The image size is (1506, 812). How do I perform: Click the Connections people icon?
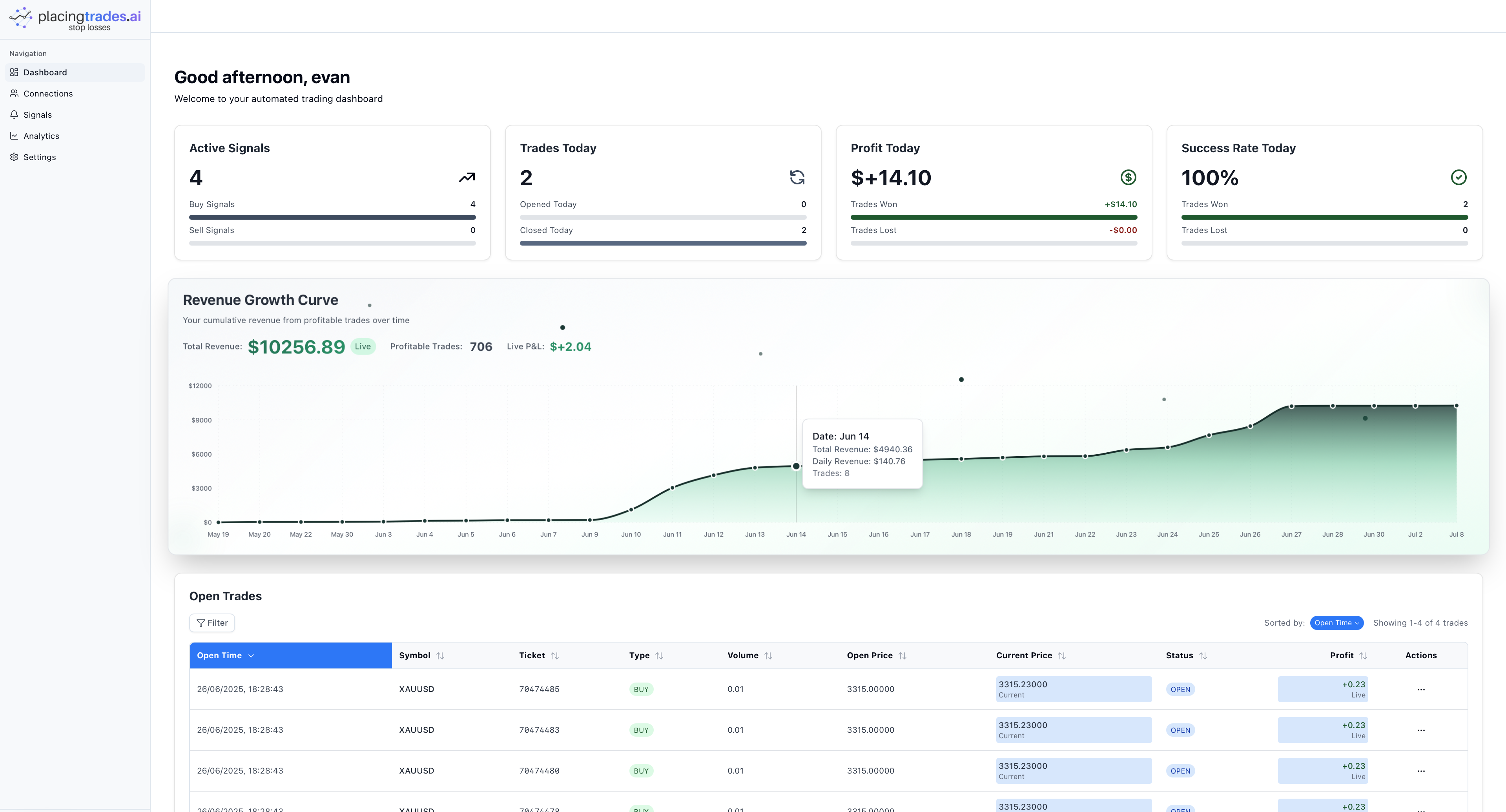click(x=14, y=93)
